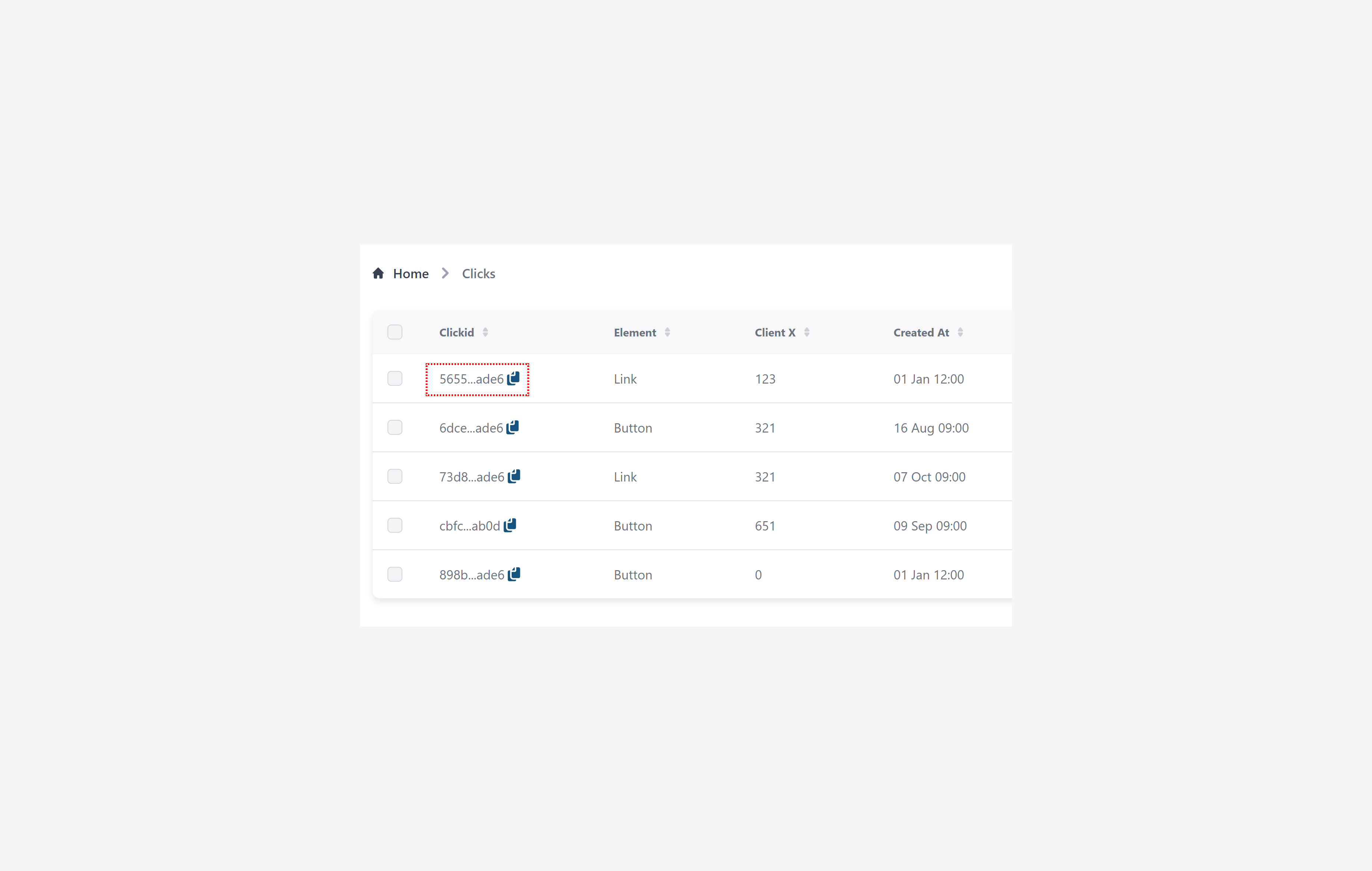Click the 09 Sep 09:00 date cell
The image size is (1372, 871).
[930, 526]
